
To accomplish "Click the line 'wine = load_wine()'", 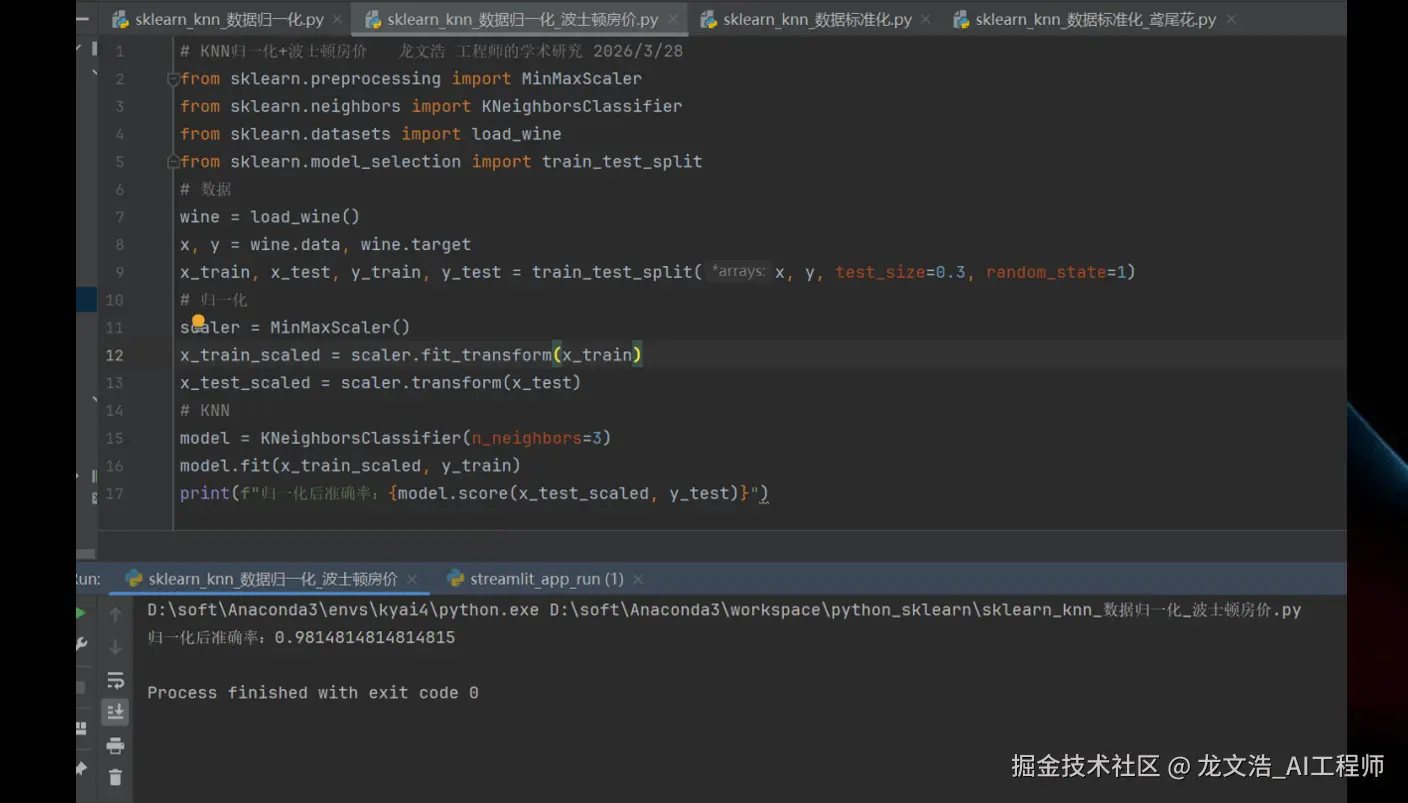I will click(270, 216).
